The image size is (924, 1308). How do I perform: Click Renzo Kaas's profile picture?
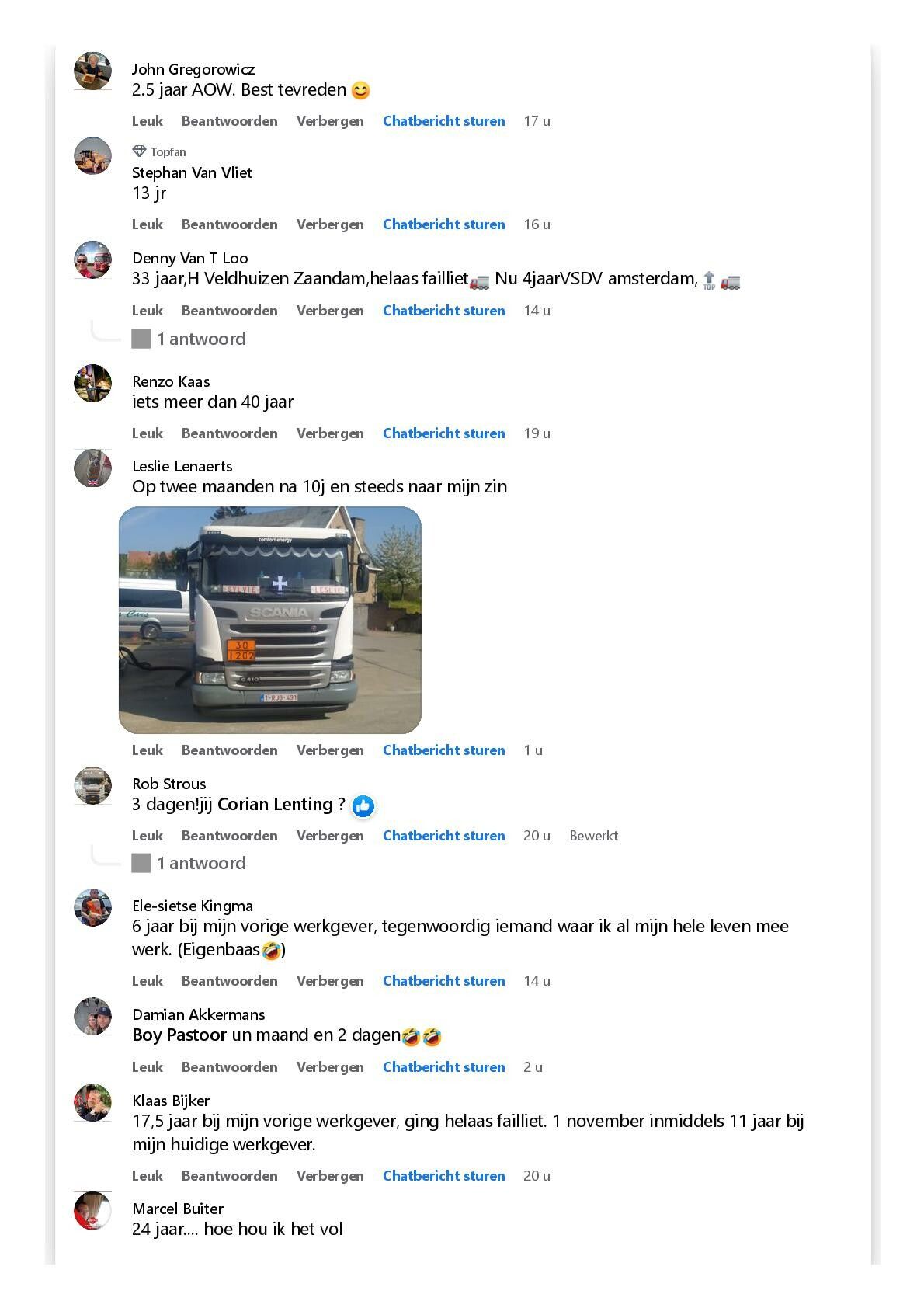pyautogui.click(x=92, y=383)
